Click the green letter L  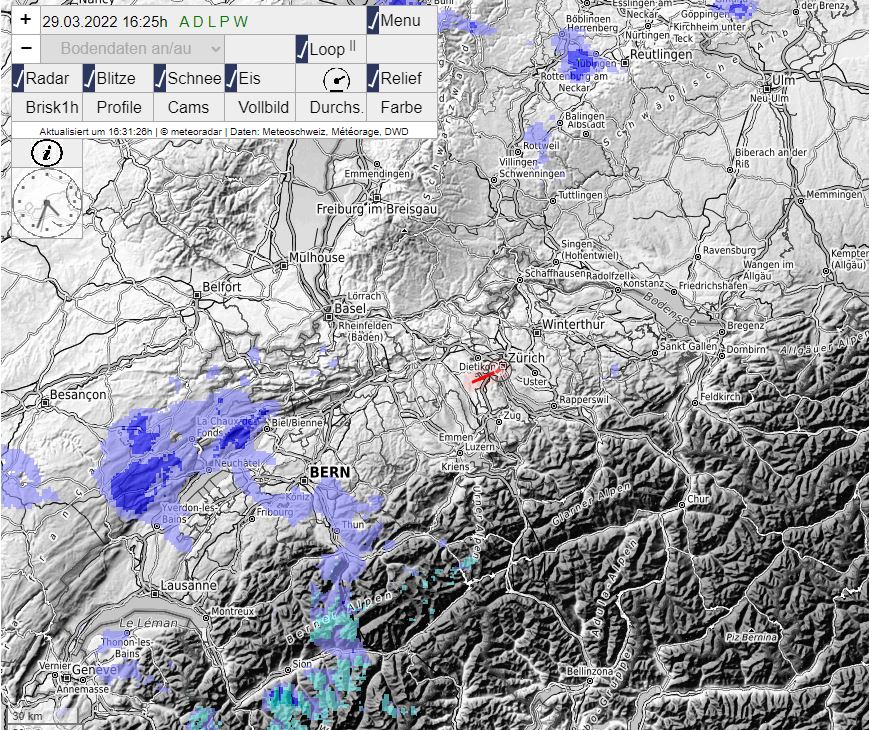tap(212, 22)
